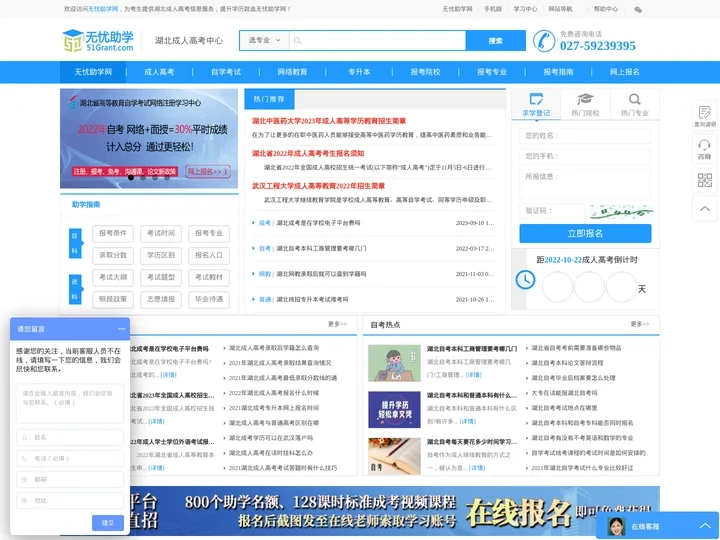Click the online customer service avatar
Screen dimensions: 720x540
616,526
